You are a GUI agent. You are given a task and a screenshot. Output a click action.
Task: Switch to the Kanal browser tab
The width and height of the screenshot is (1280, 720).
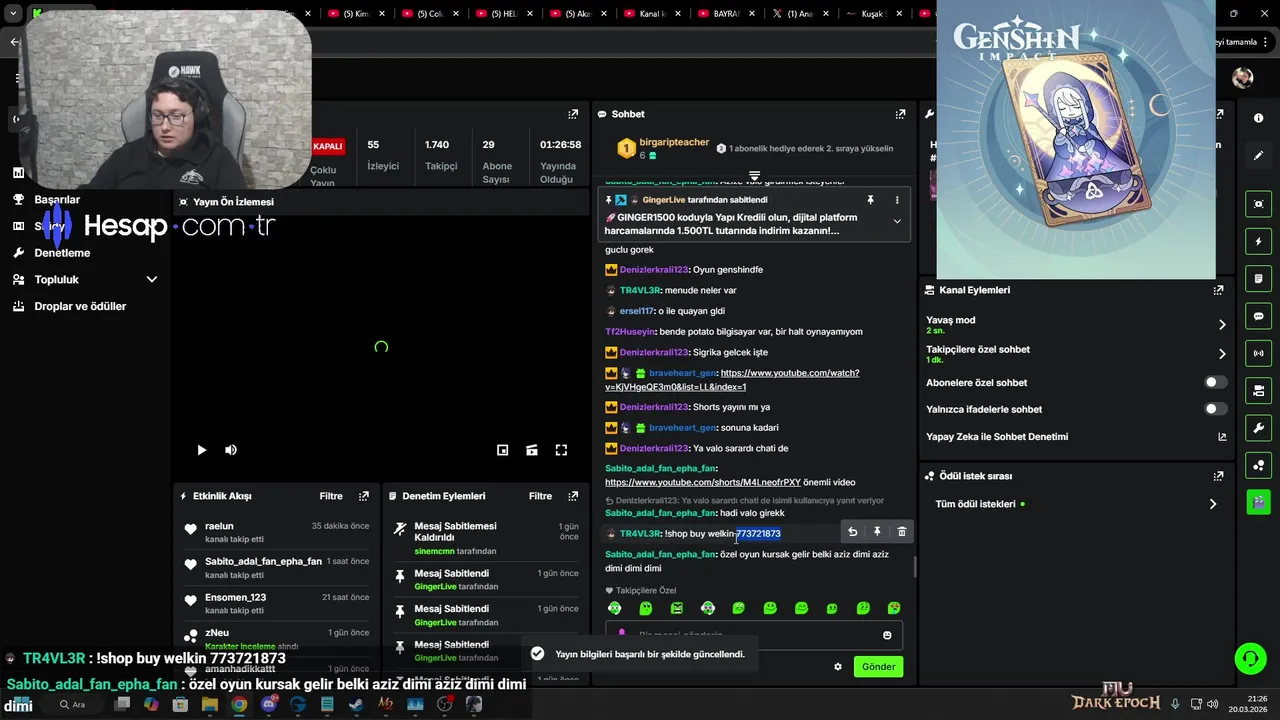657,14
